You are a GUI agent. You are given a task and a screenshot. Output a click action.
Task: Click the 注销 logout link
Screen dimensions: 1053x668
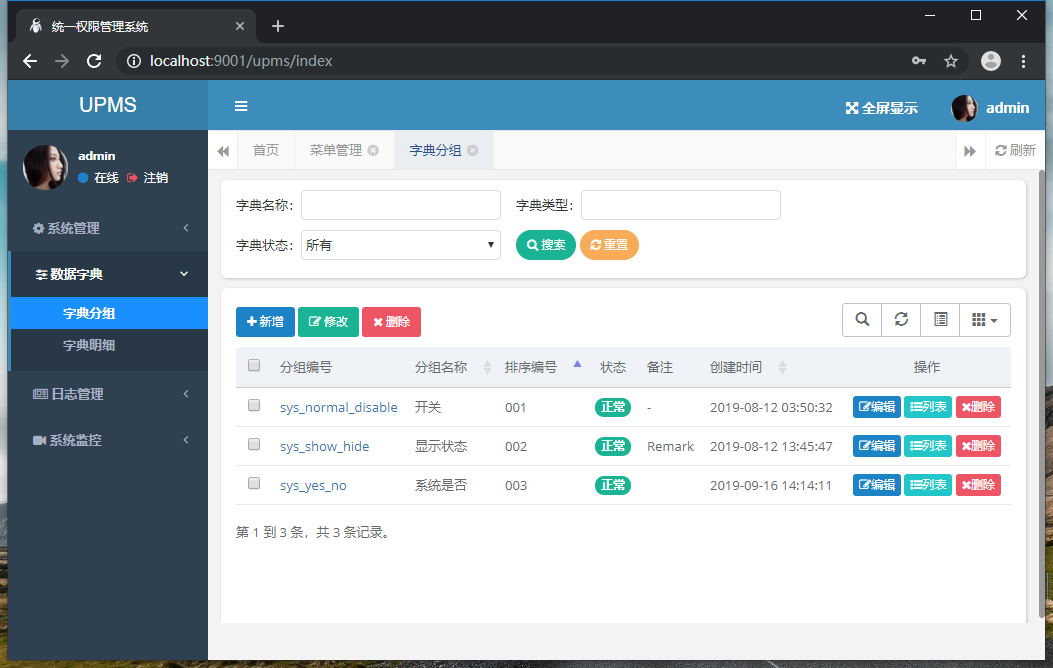coord(148,178)
